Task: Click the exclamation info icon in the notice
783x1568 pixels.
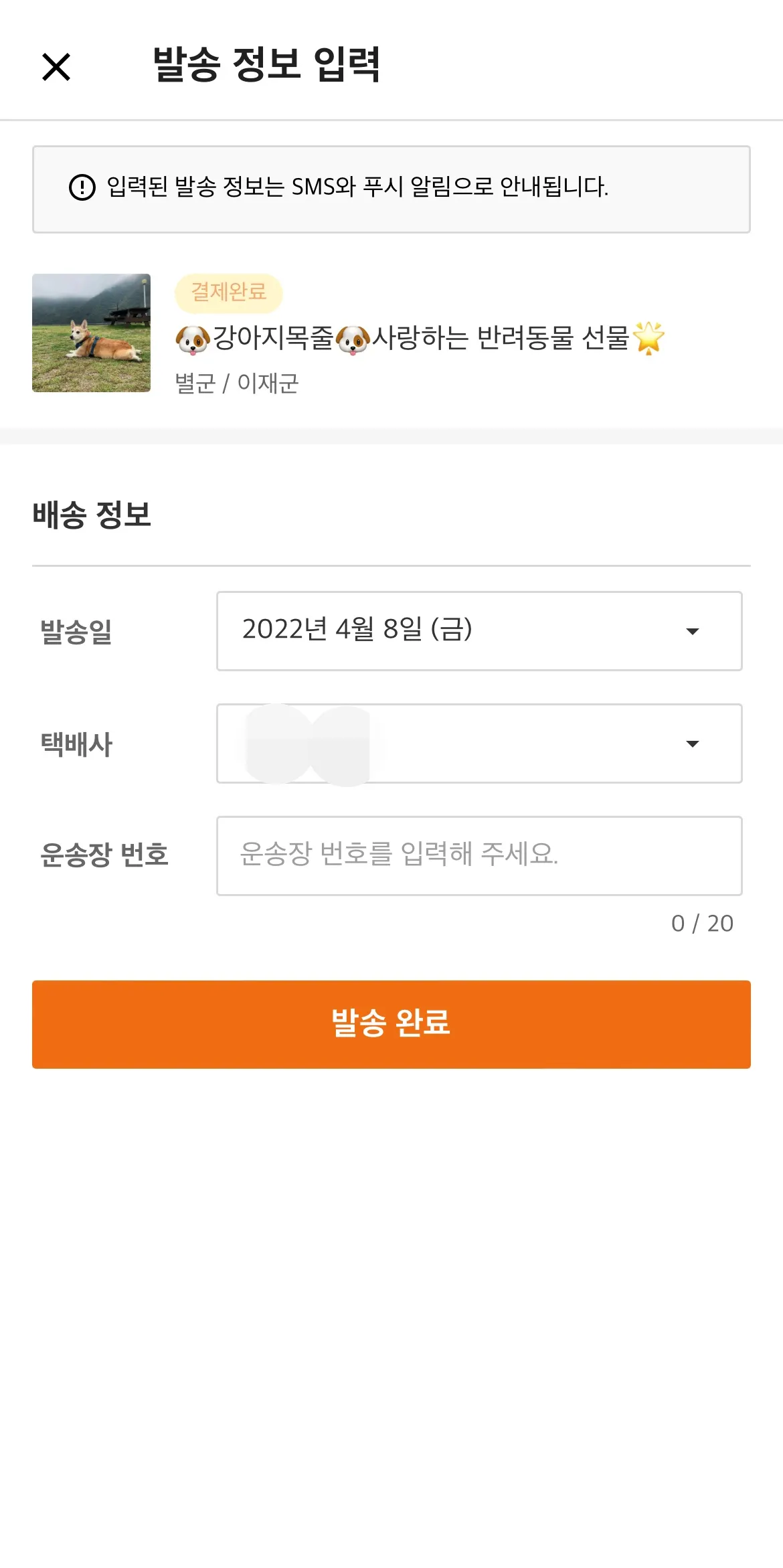Action: point(82,187)
